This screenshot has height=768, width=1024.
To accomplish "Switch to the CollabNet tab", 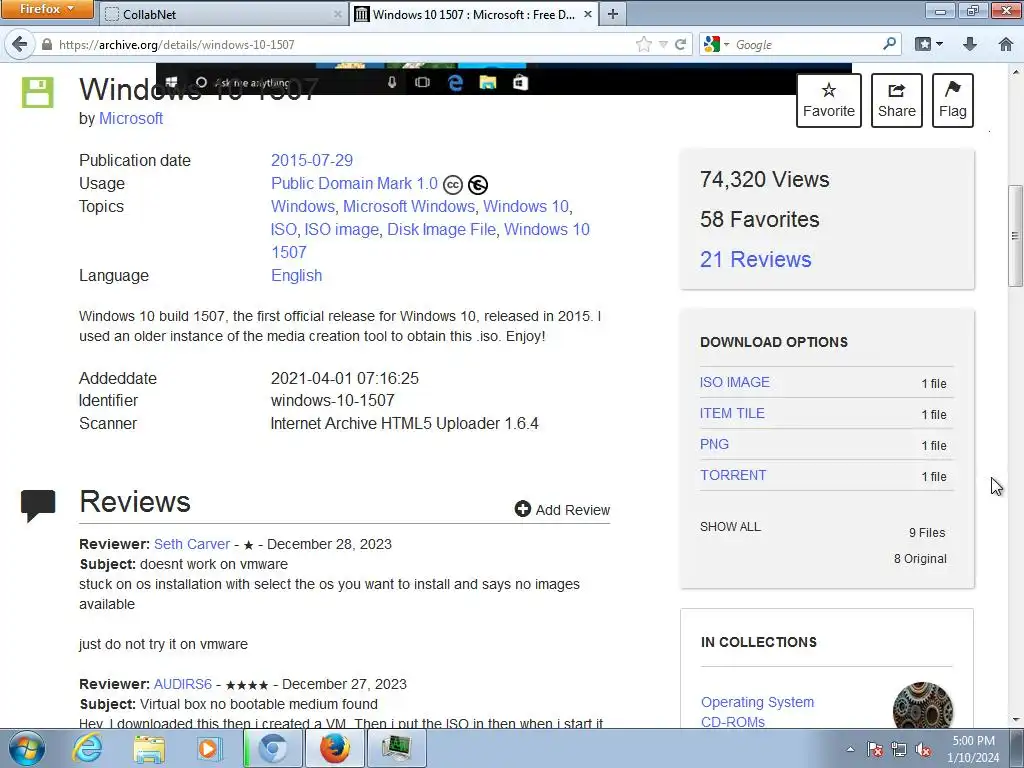I will click(x=222, y=14).
